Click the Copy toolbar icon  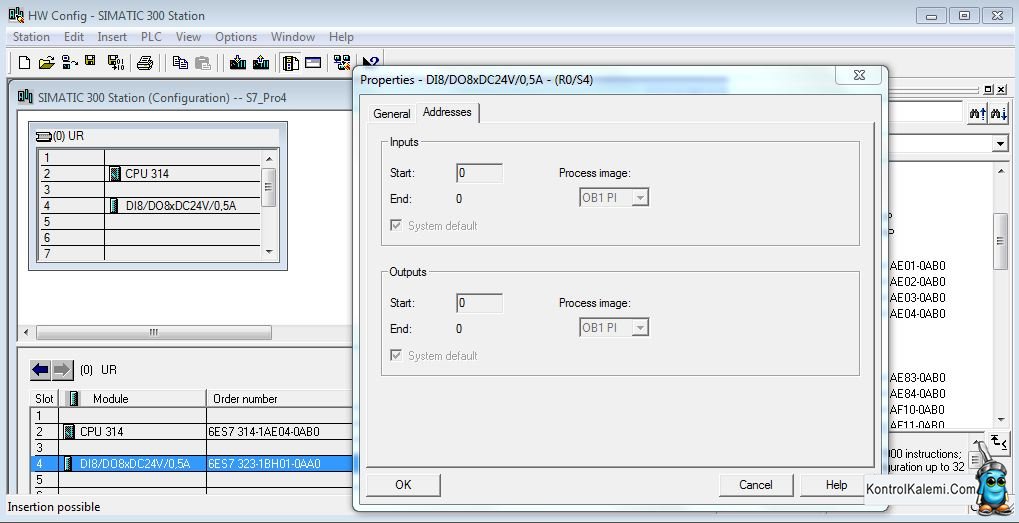(180, 63)
